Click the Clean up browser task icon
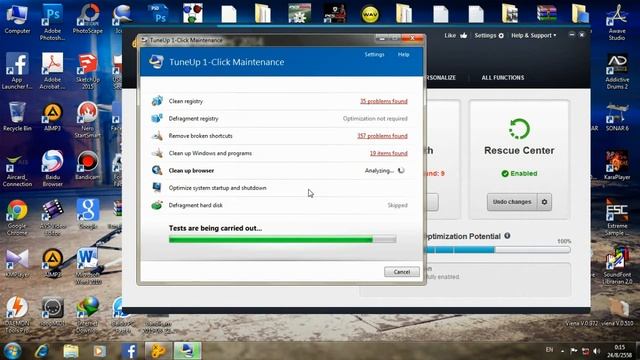 (x=157, y=170)
